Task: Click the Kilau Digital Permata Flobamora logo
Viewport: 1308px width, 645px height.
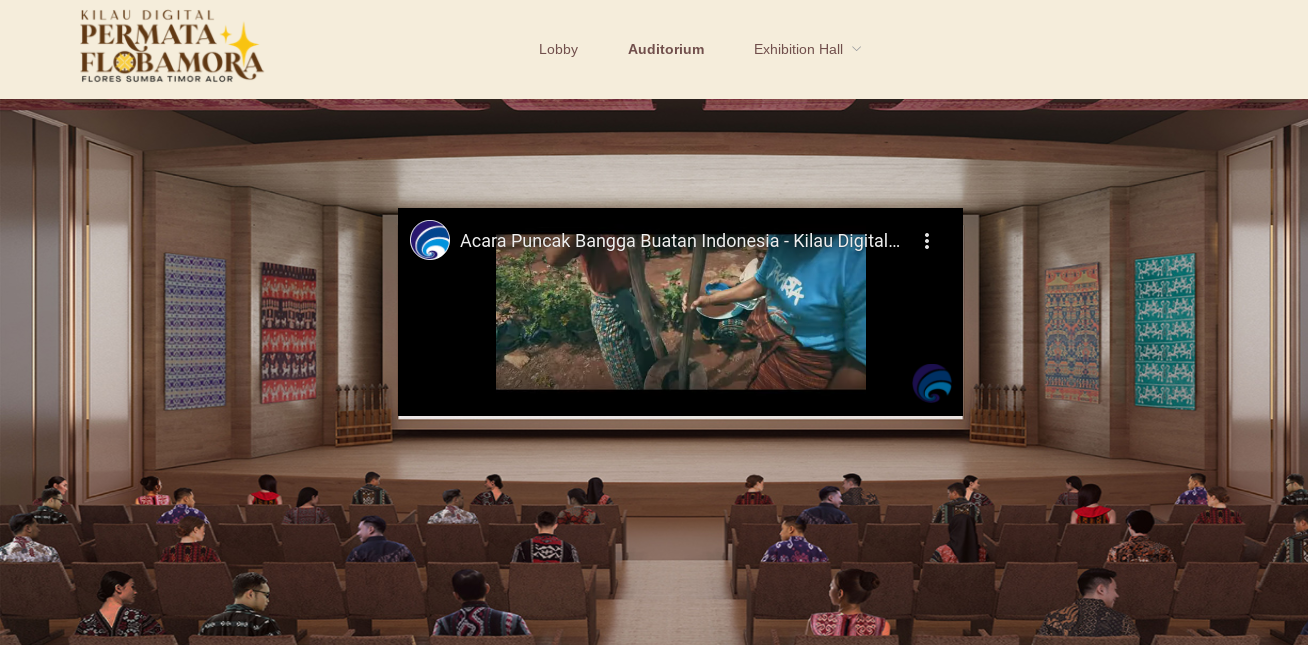Action: pos(172,47)
